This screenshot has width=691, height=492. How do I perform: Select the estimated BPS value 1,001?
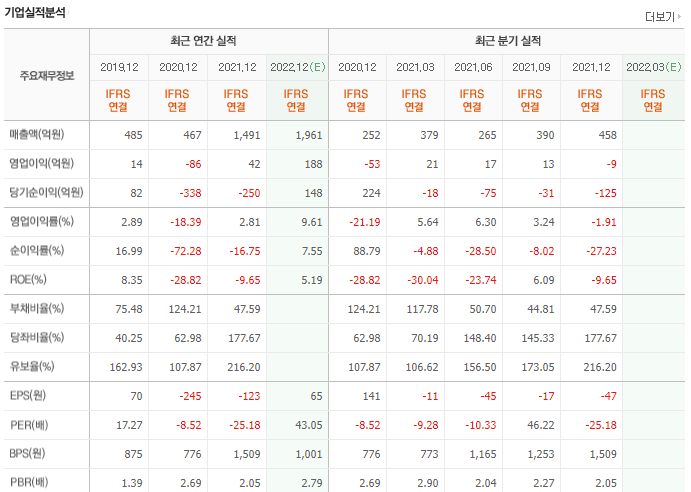309,454
